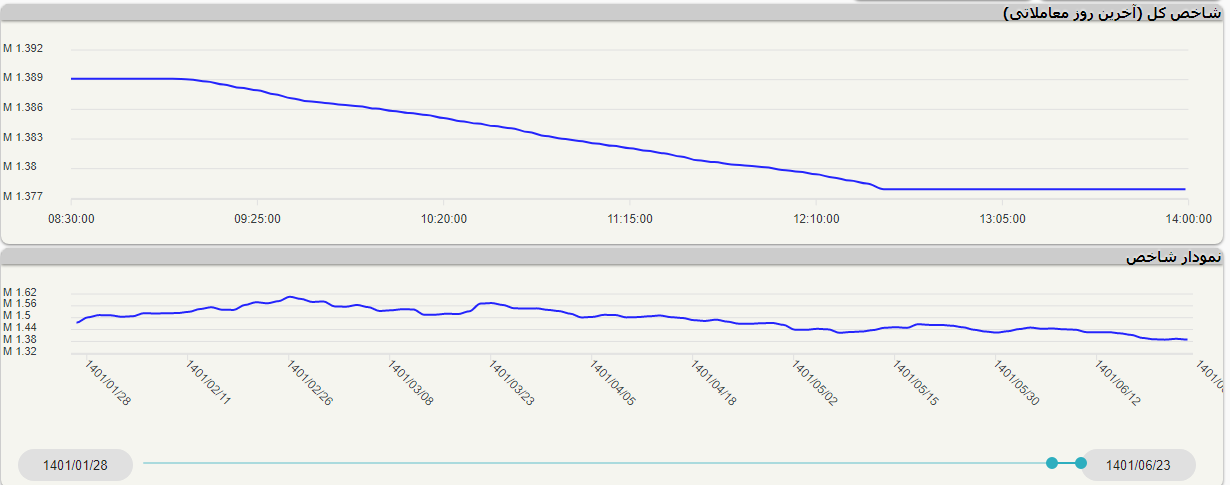This screenshot has width=1230, height=485.
Task: Click the 1401/02/26 date axis label
Action: [310, 384]
